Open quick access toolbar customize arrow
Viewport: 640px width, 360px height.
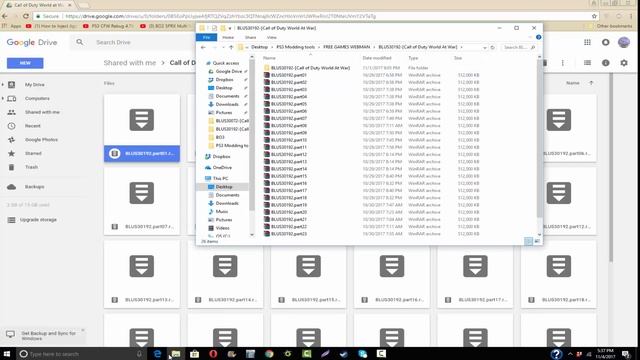coord(230,28)
